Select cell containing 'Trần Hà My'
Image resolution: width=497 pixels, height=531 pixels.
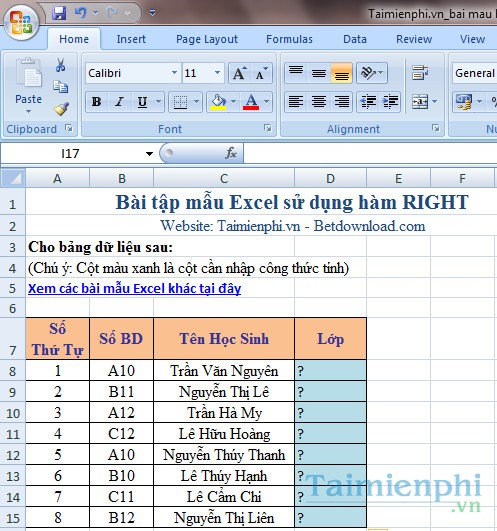point(224,413)
